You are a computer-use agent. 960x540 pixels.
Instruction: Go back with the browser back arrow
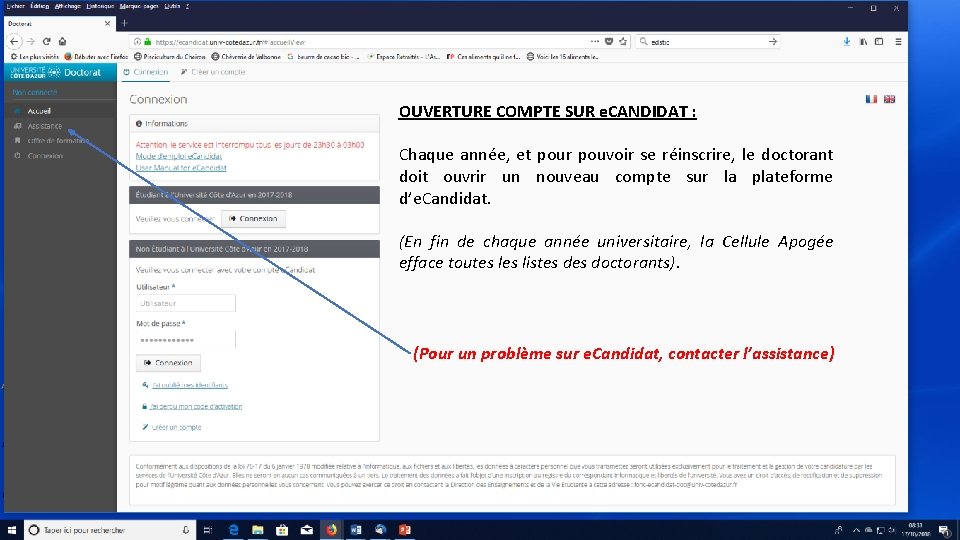[x=14, y=42]
